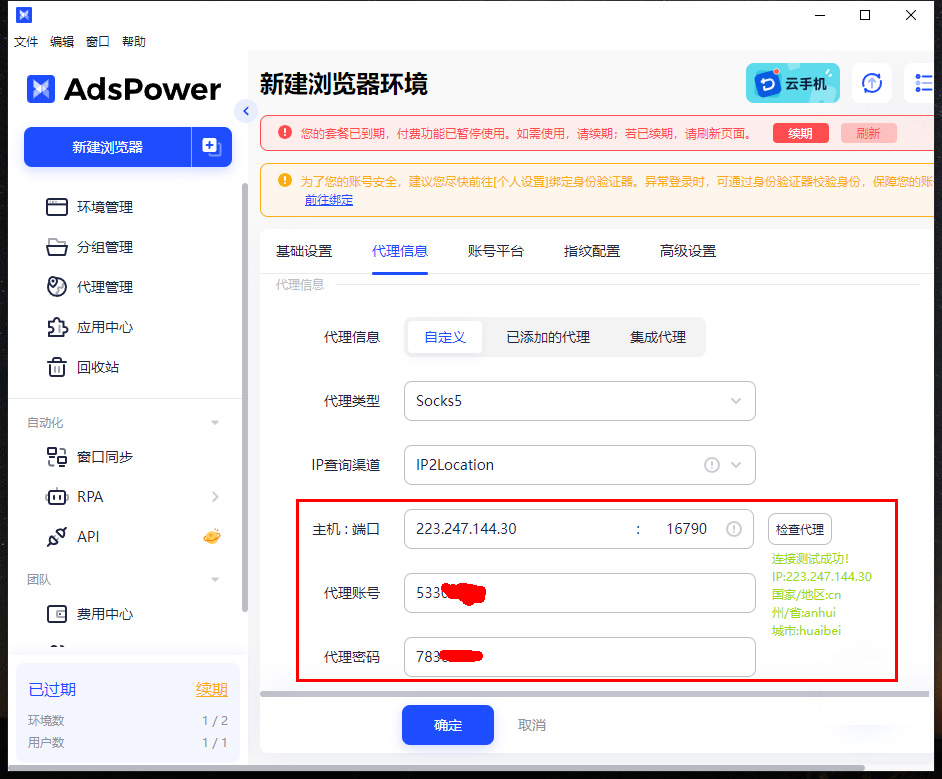Open the IP查询渠道 IP2Location dropdown
Viewport: 942px width, 779px height.
[580, 465]
